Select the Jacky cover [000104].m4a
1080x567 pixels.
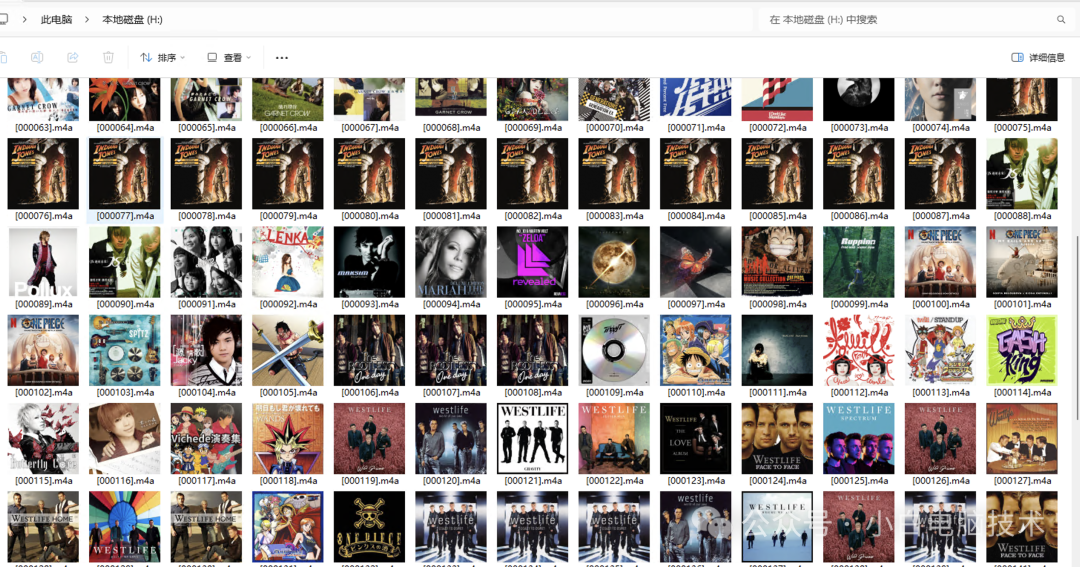tap(206, 350)
